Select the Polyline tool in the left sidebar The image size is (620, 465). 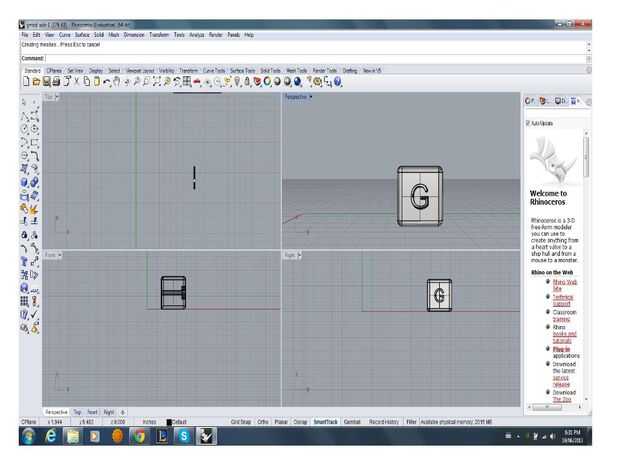[x=25, y=116]
